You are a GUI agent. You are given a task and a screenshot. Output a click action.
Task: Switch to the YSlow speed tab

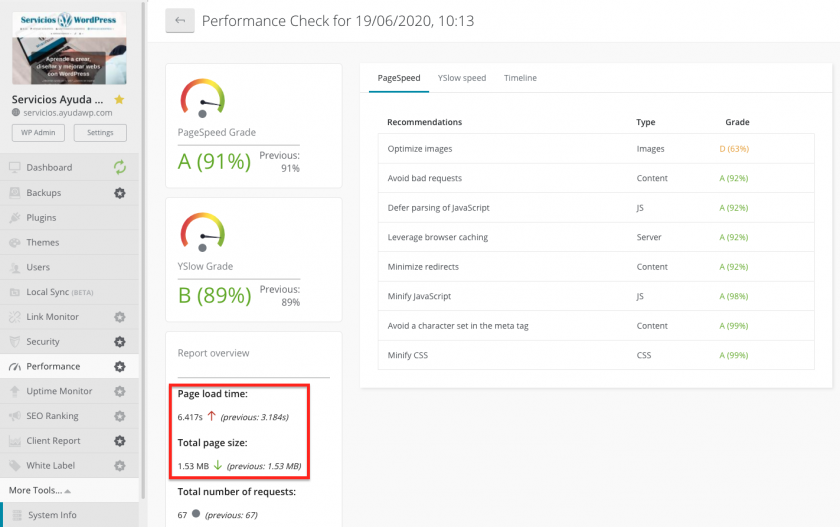[x=461, y=78]
